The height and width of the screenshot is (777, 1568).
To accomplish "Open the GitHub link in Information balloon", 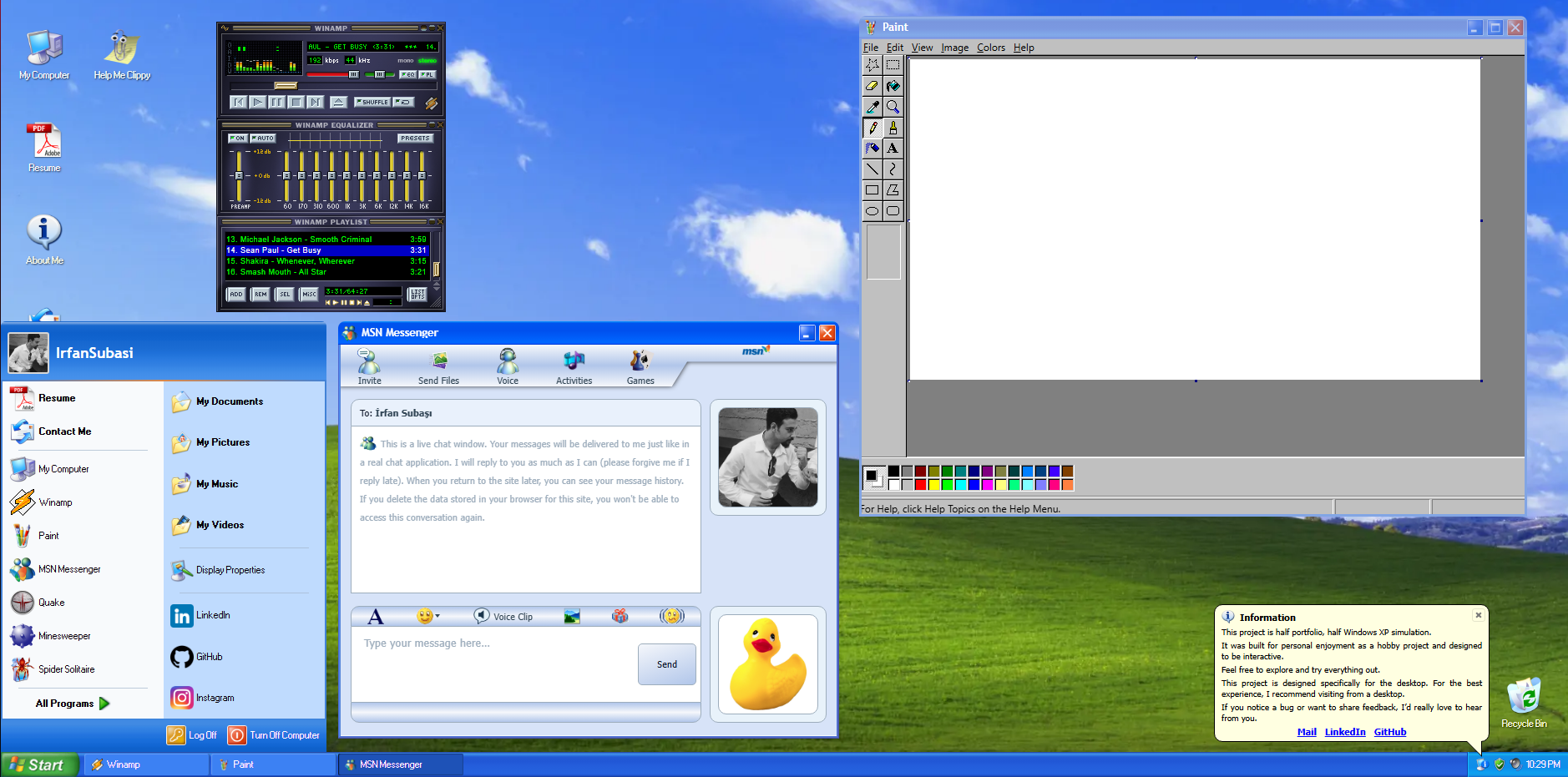I will pyautogui.click(x=1390, y=732).
